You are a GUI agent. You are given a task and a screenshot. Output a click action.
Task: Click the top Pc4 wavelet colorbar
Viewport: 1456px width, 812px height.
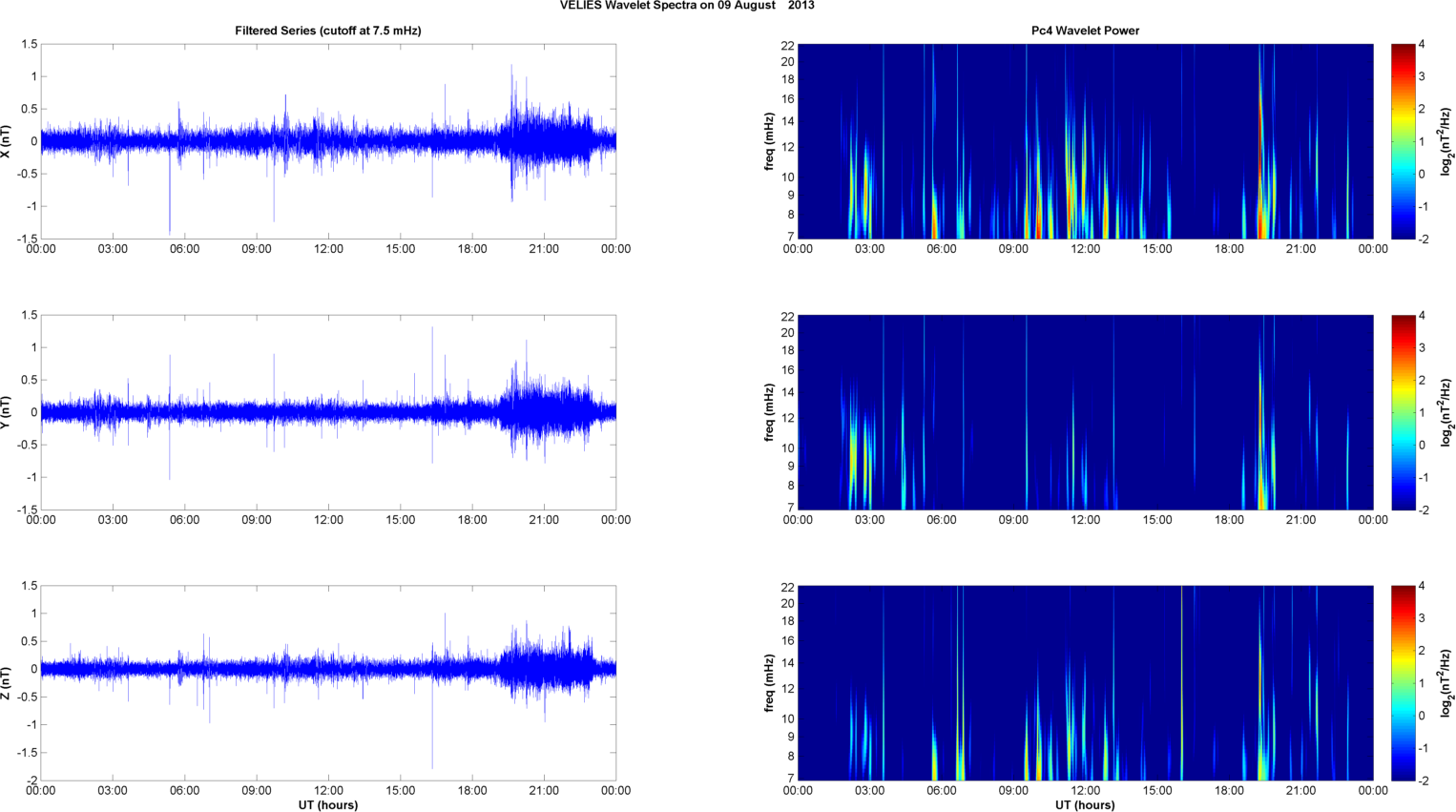pos(1403,141)
